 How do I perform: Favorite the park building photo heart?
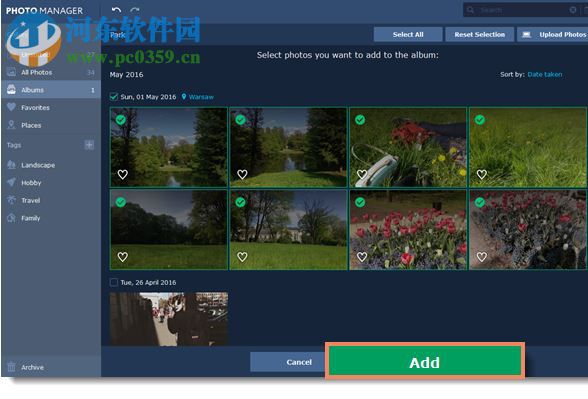click(x=242, y=257)
